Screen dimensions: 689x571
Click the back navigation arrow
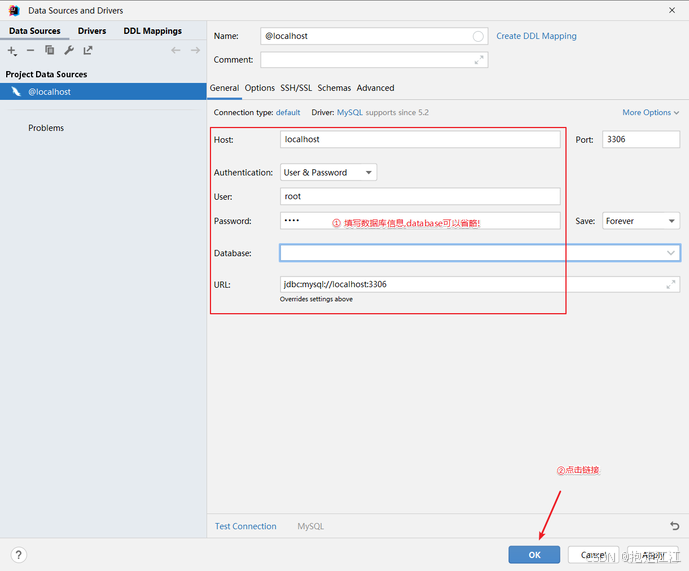176,51
